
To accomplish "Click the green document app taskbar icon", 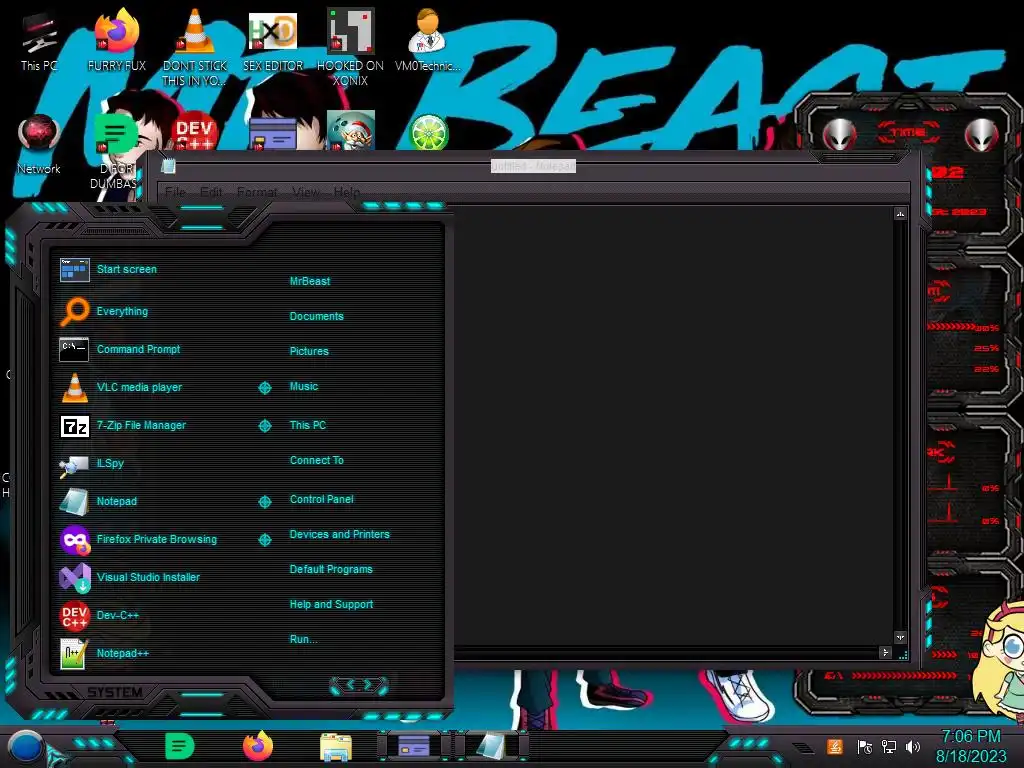I will [179, 746].
